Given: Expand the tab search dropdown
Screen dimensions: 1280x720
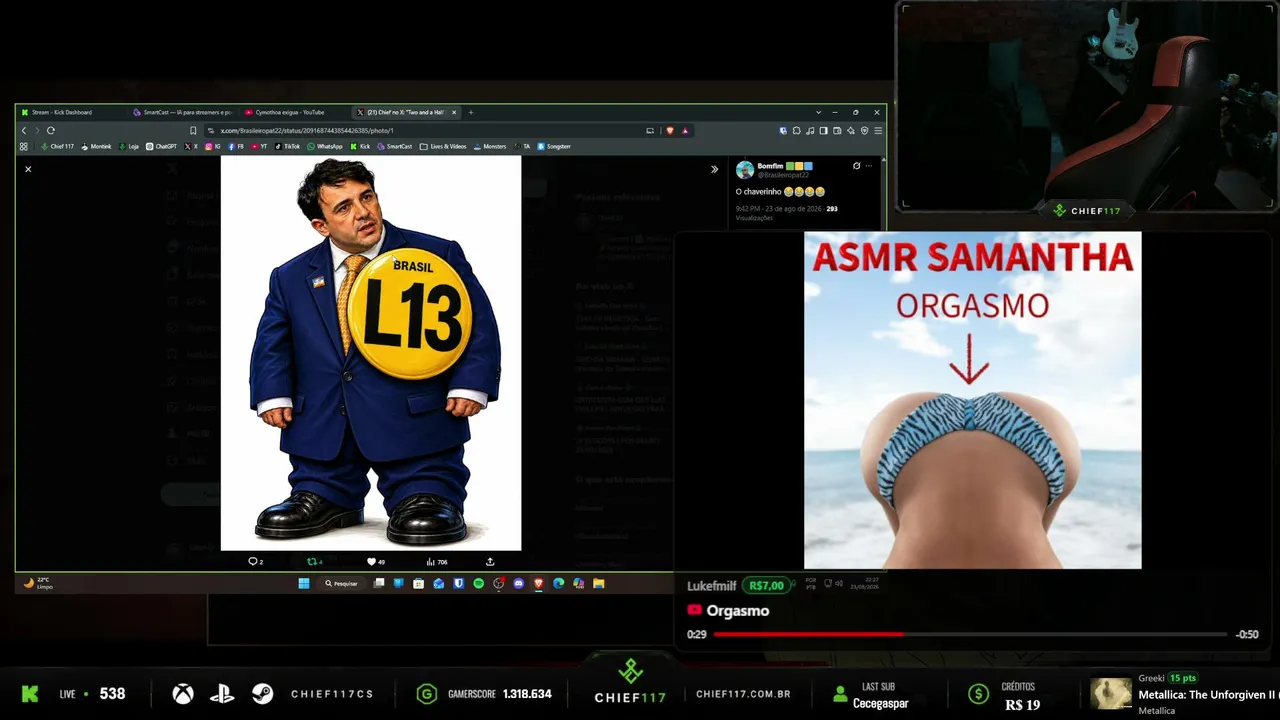Looking at the screenshot, I should click(x=818, y=112).
